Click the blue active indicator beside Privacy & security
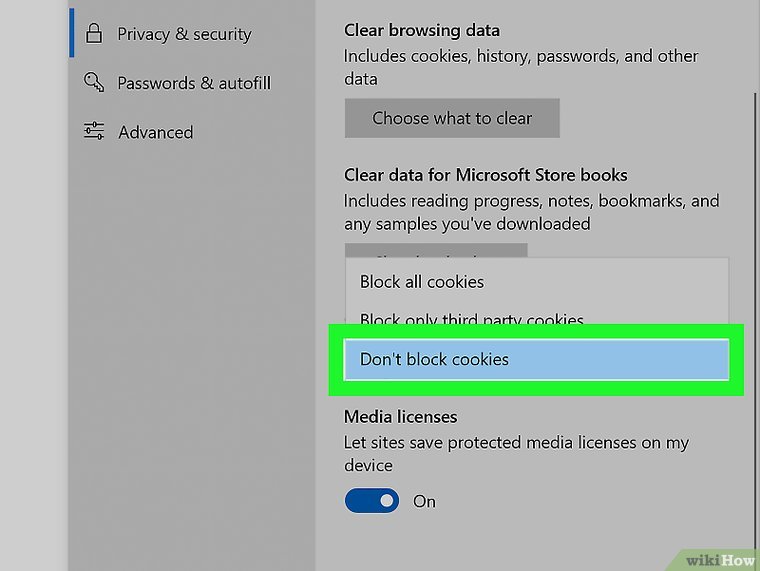 71,34
